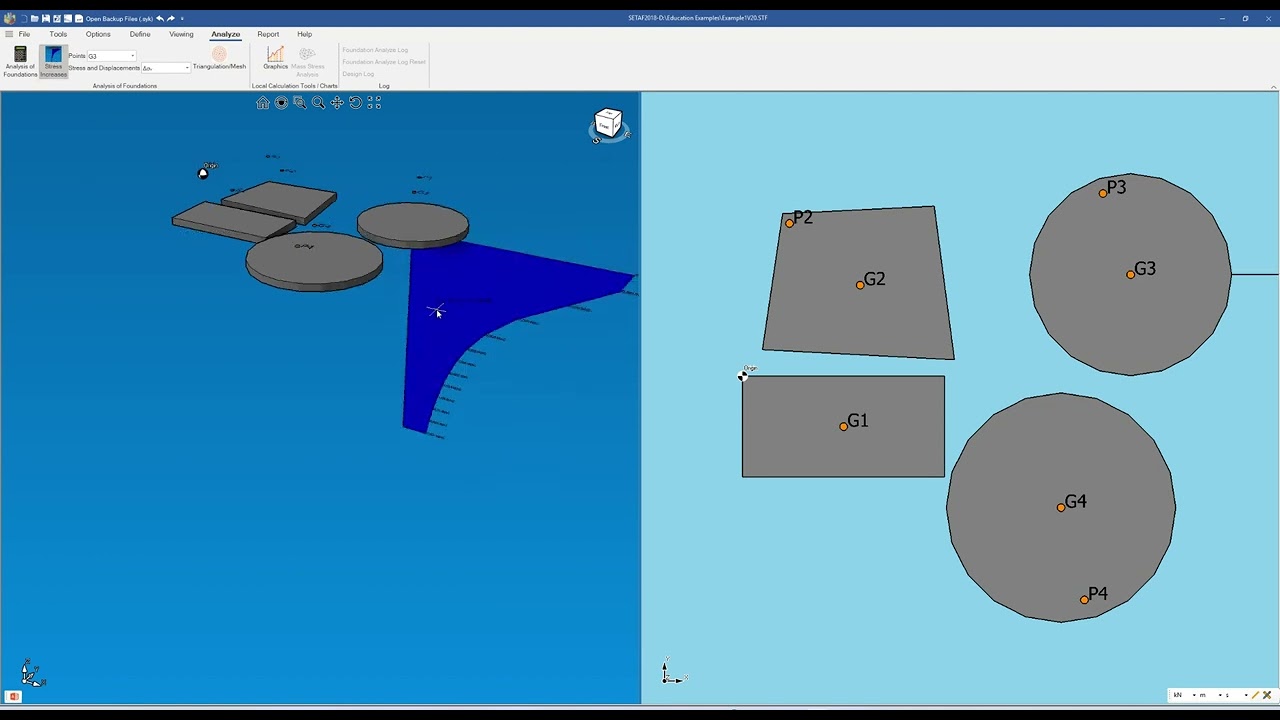
Task: Open the Report tab
Action: [x=268, y=34]
